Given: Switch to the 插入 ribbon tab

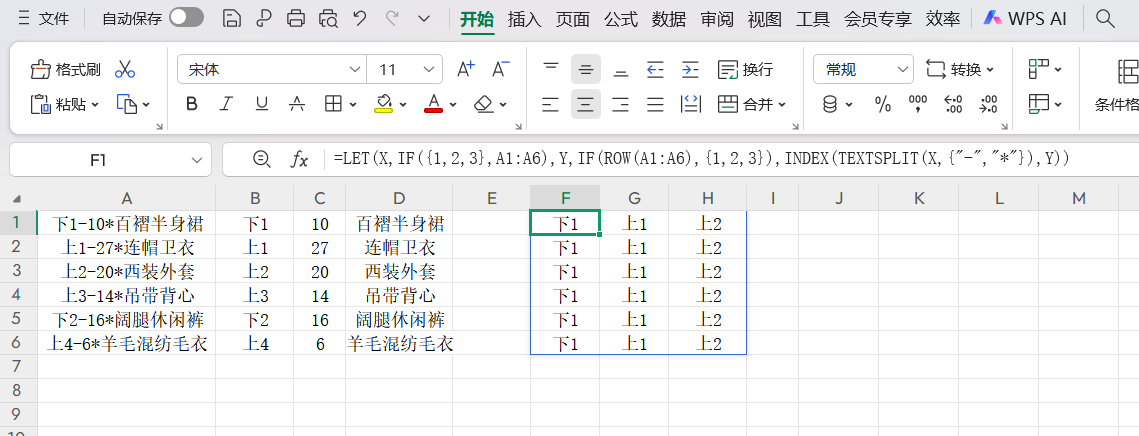Looking at the screenshot, I should tap(524, 18).
